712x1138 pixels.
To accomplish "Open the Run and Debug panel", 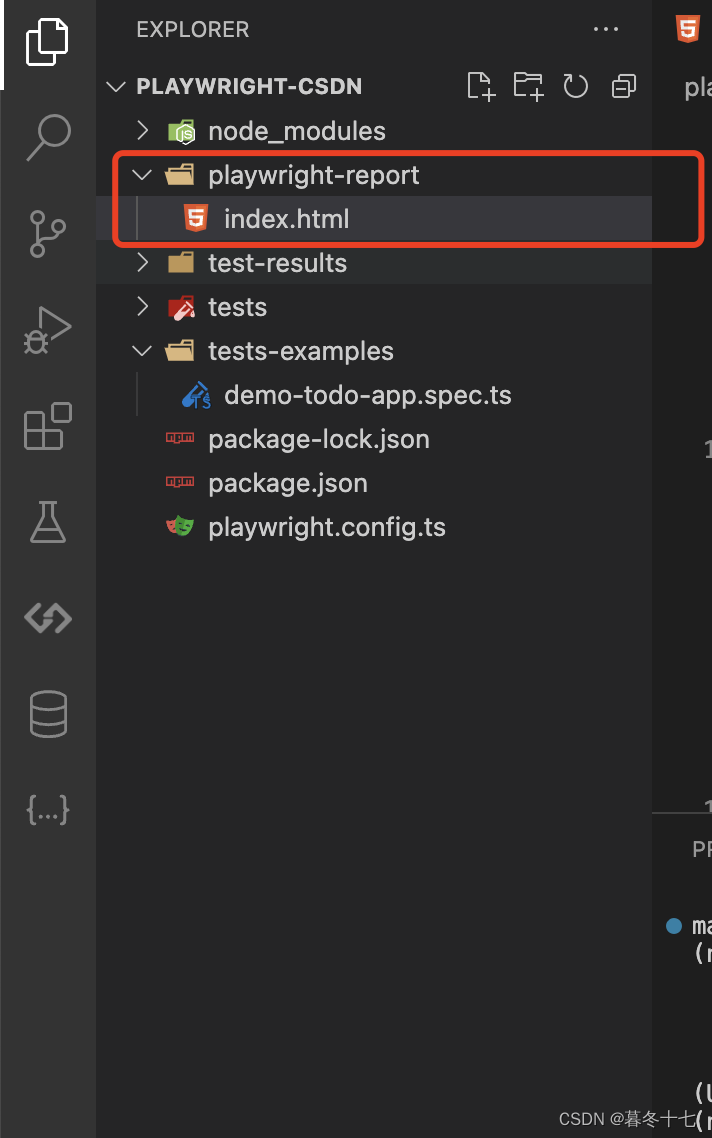I will pyautogui.click(x=47, y=327).
